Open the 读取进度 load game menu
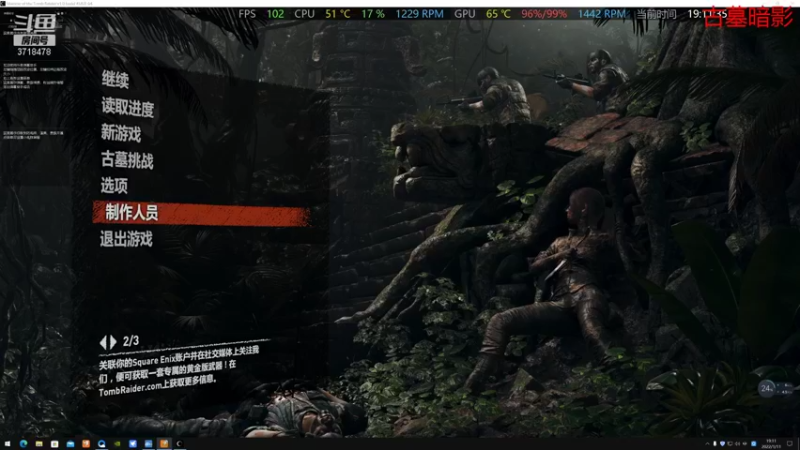Screen dimensions: 800x450 pyautogui.click(x=128, y=107)
